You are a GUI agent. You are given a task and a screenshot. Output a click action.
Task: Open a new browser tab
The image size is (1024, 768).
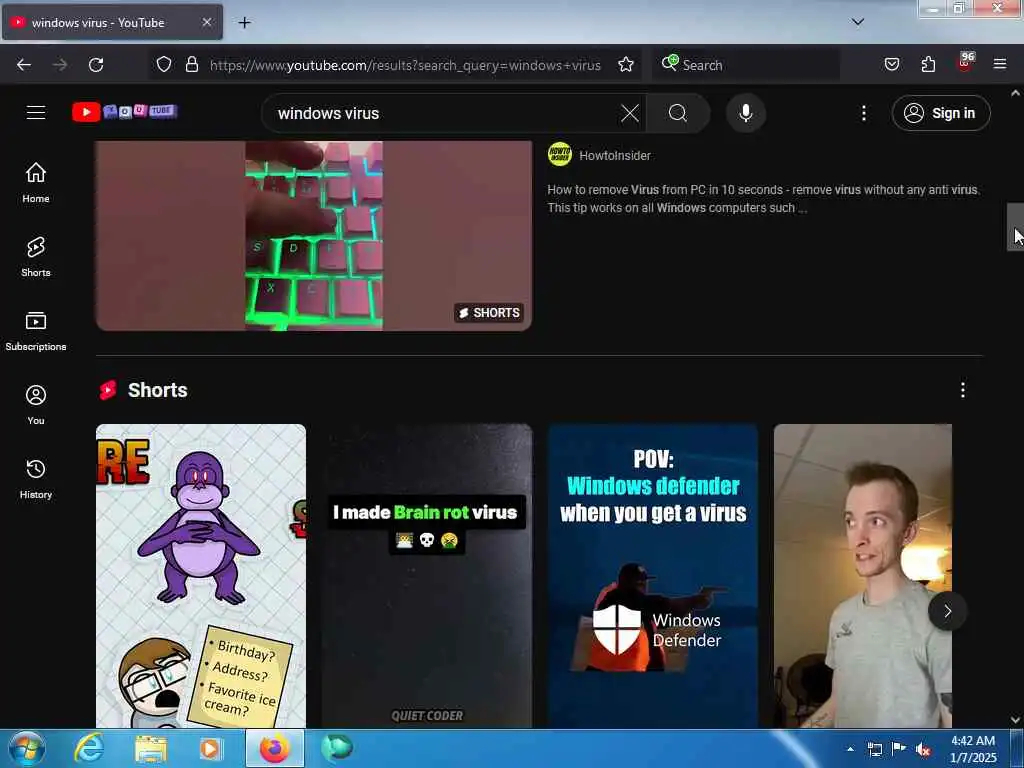coord(244,23)
